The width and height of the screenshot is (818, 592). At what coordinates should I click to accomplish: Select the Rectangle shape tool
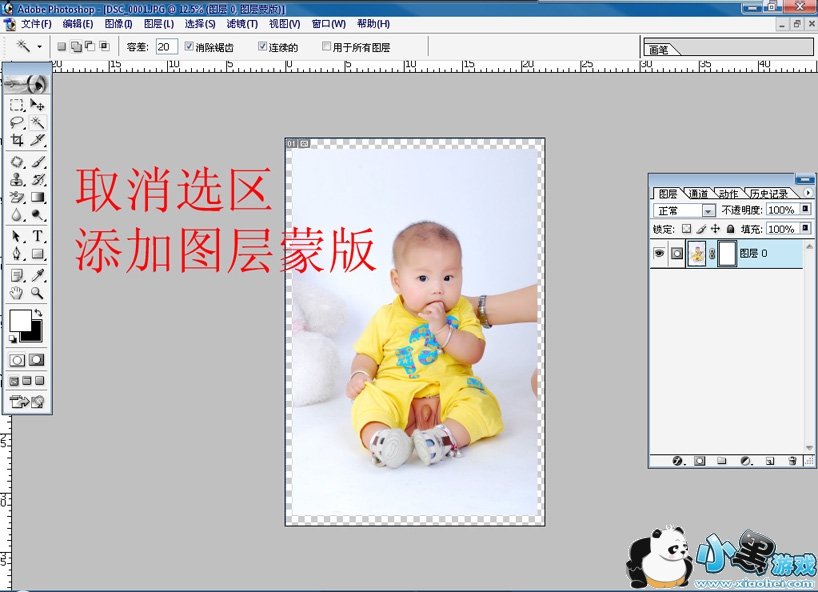pos(37,254)
